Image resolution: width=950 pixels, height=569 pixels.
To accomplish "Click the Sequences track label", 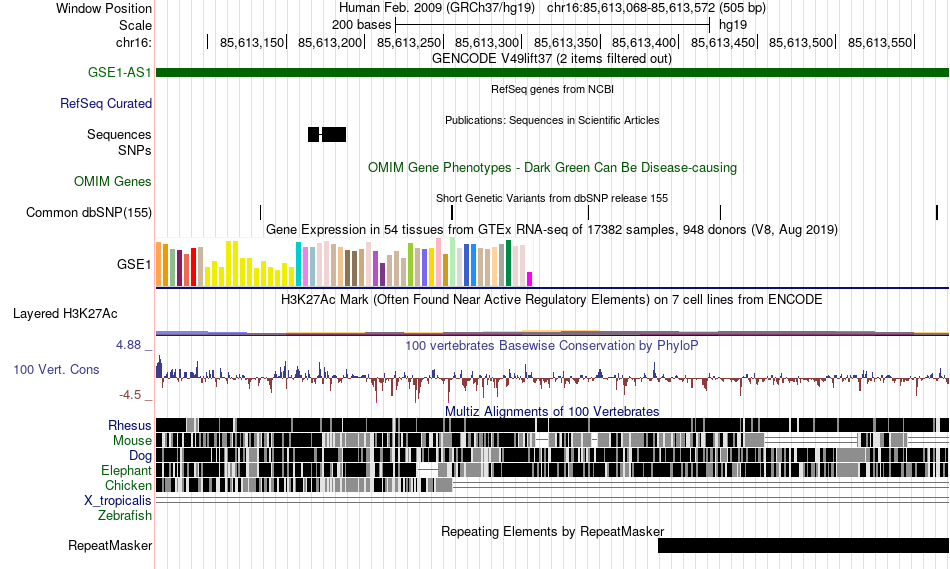I will (119, 135).
